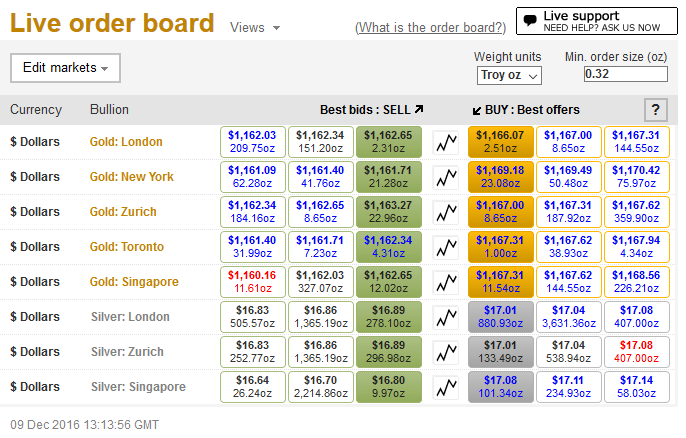This screenshot has width=686, height=438.
Task: Sell Gold New York at bid $1,161.71
Action: (388, 177)
